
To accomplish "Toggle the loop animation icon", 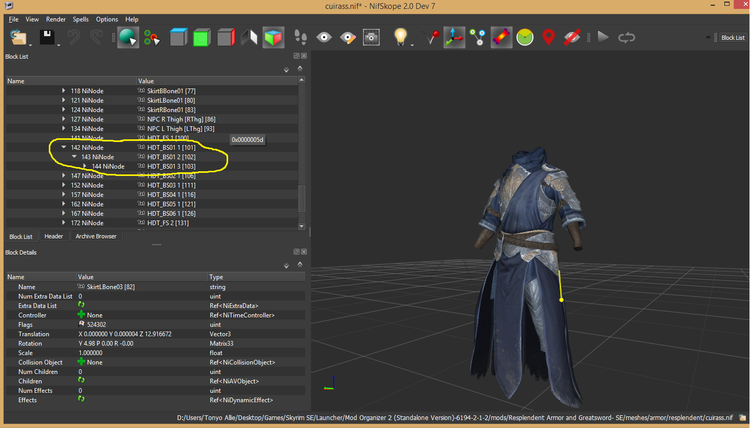I will (x=626, y=37).
